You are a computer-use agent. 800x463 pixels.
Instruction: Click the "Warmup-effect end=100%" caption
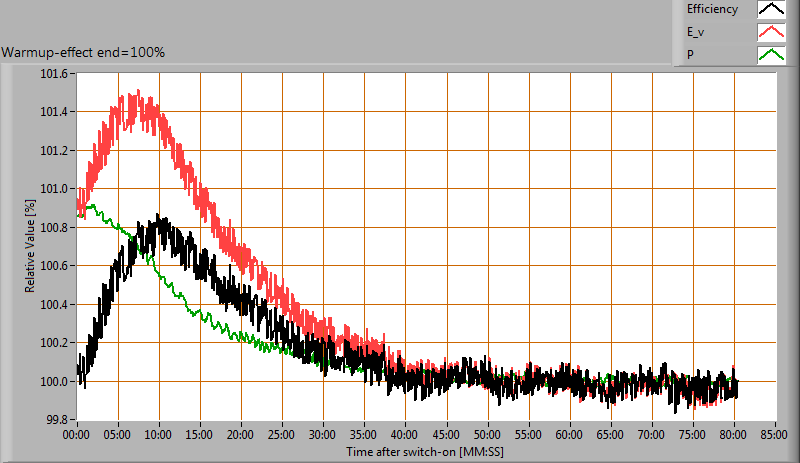pos(83,52)
